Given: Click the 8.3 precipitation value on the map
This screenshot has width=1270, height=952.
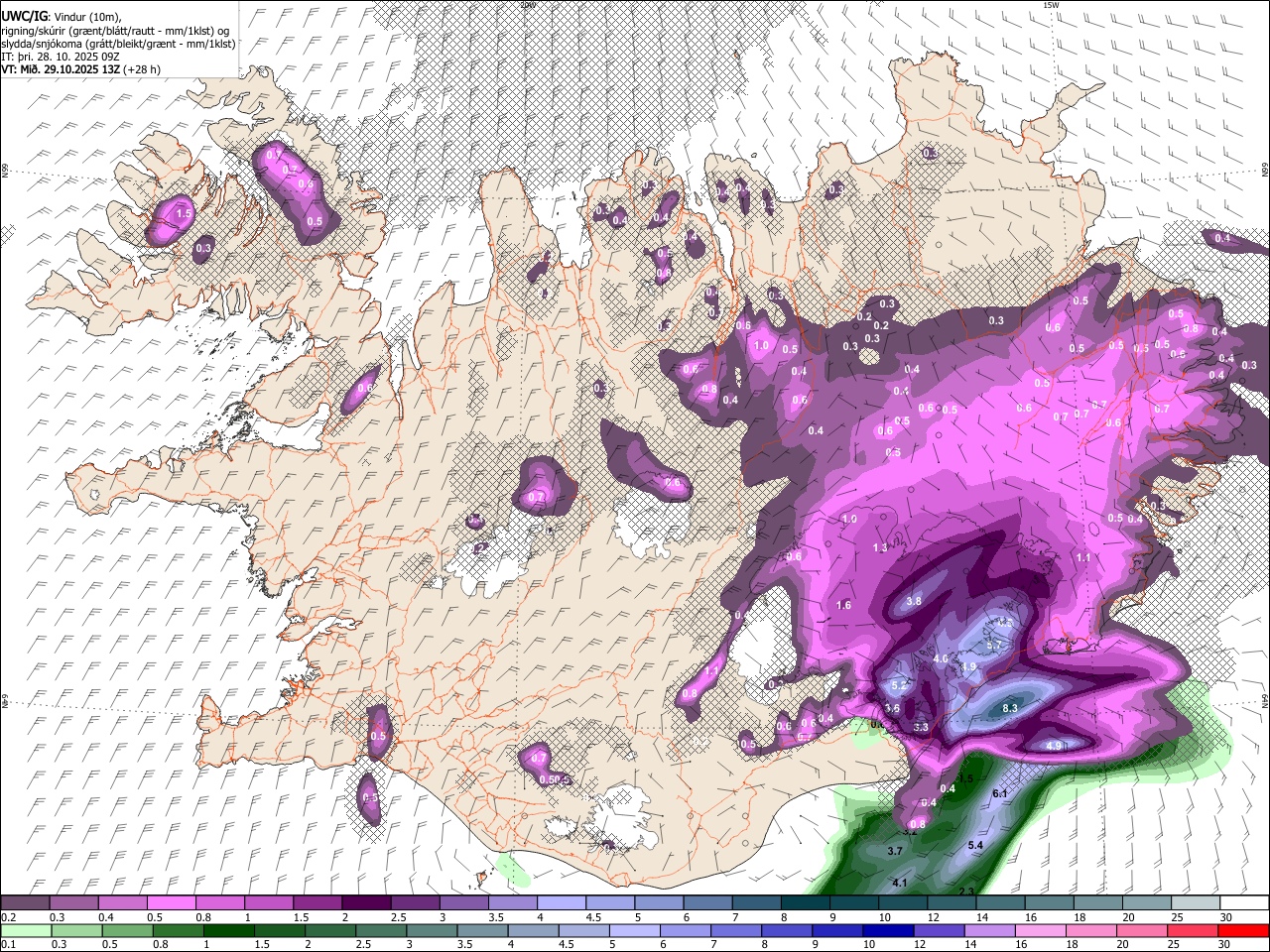Looking at the screenshot, I should pos(1010,708).
